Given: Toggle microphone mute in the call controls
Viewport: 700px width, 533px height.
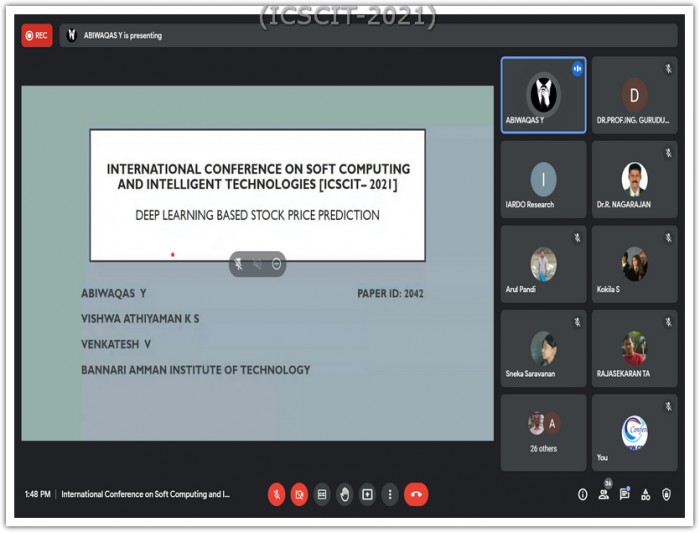Looking at the screenshot, I should (x=276, y=494).
